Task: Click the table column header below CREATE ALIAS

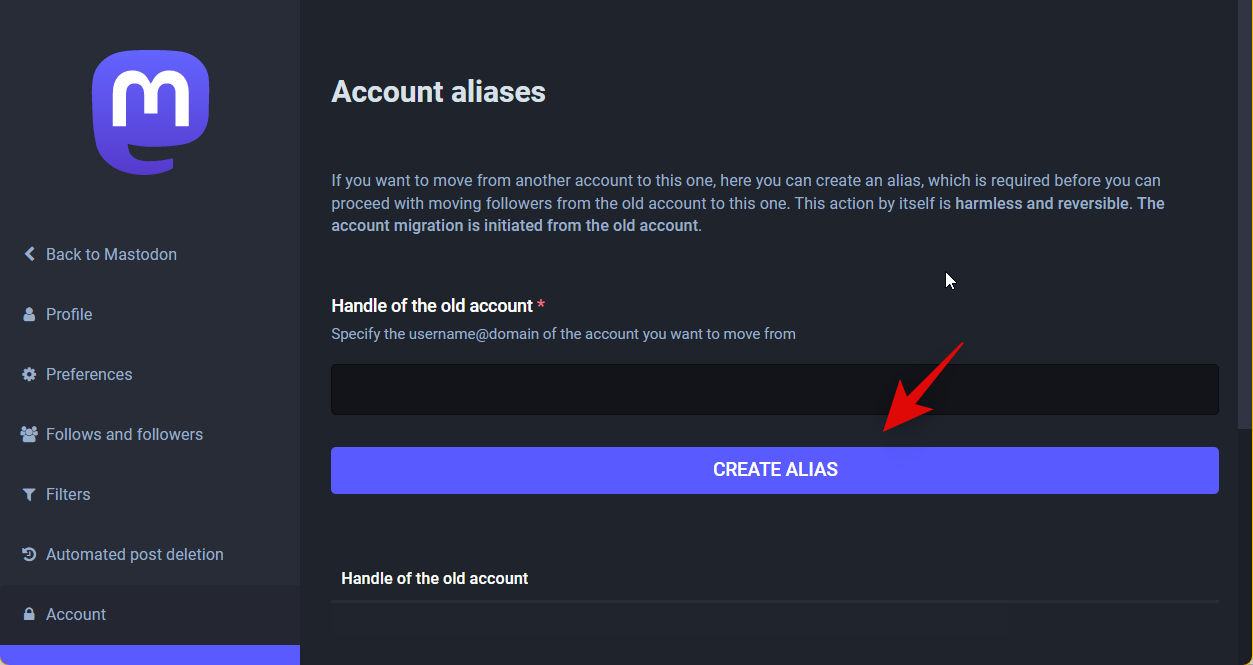Action: tap(434, 578)
